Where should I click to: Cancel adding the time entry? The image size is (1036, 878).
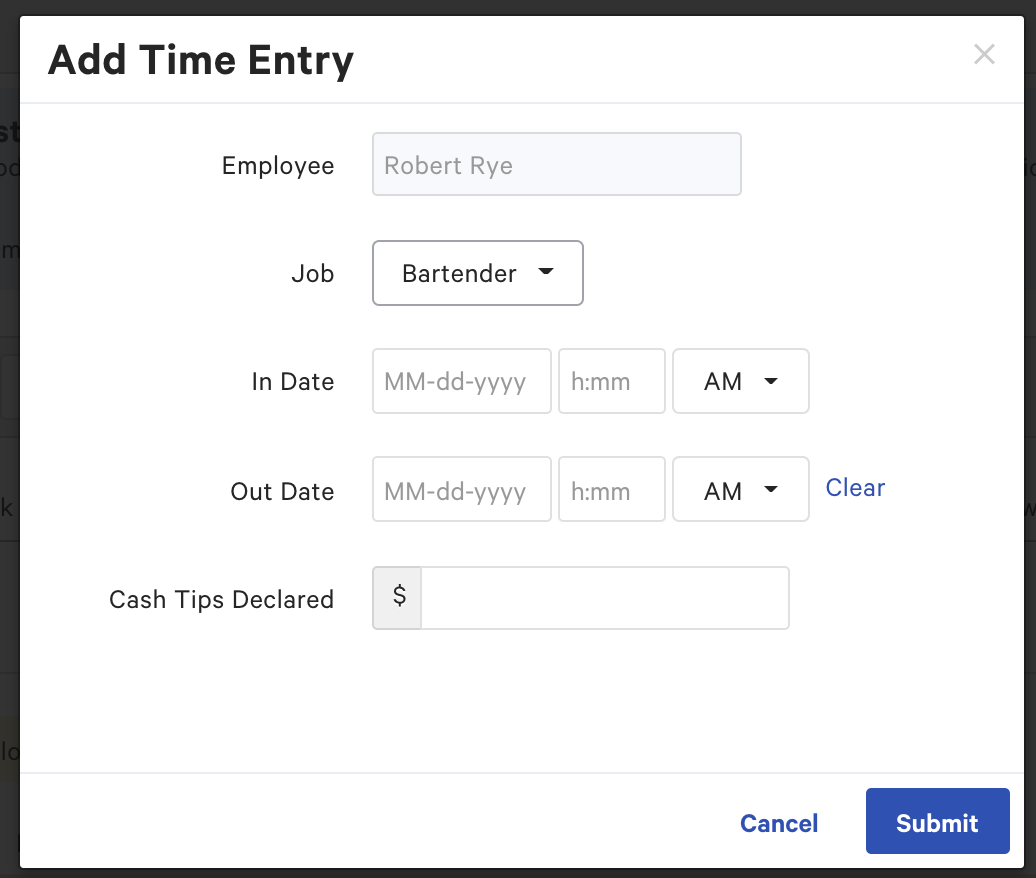click(779, 823)
